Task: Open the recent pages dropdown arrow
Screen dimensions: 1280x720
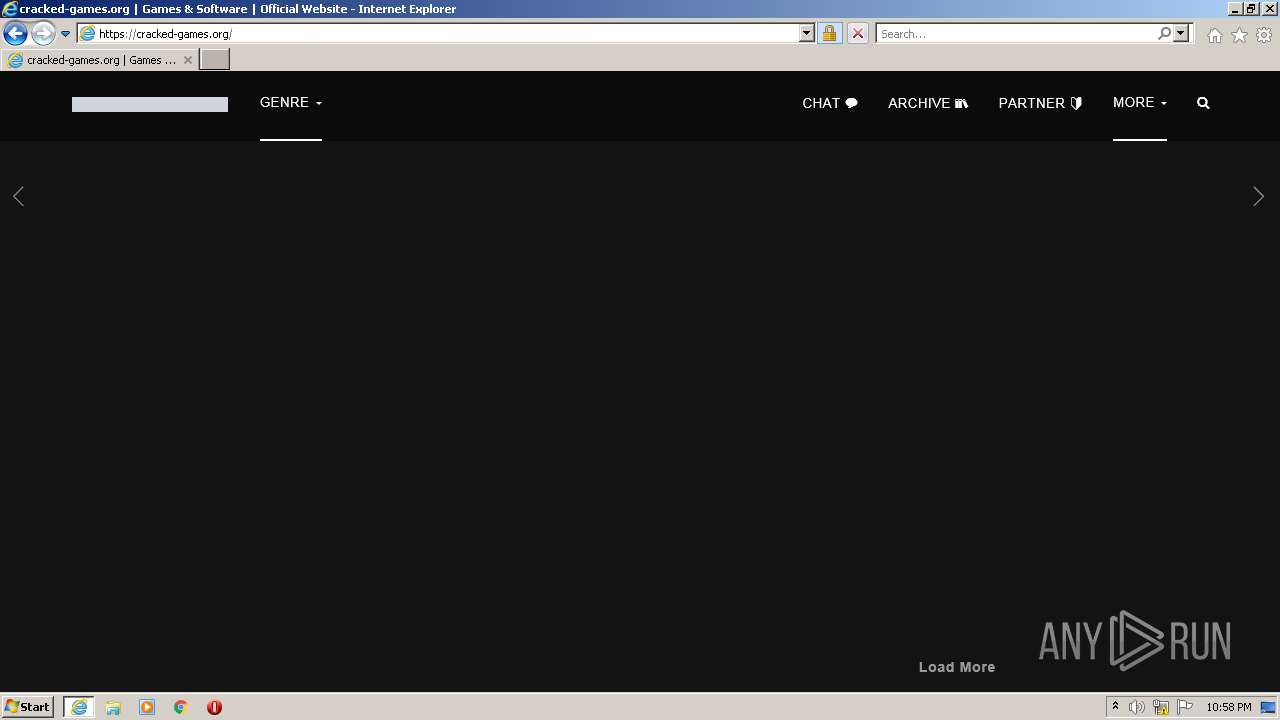Action: (66, 34)
